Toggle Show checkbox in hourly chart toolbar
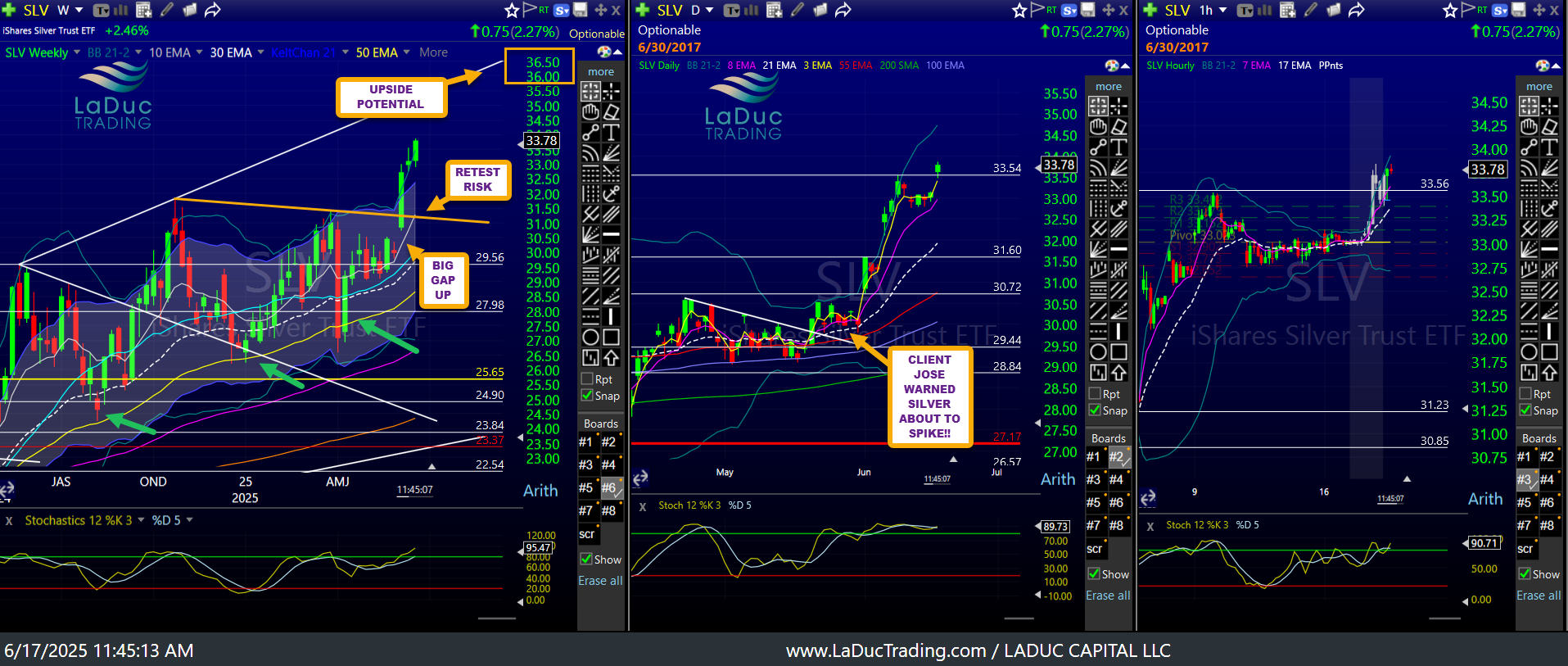 pyautogui.click(x=1525, y=574)
